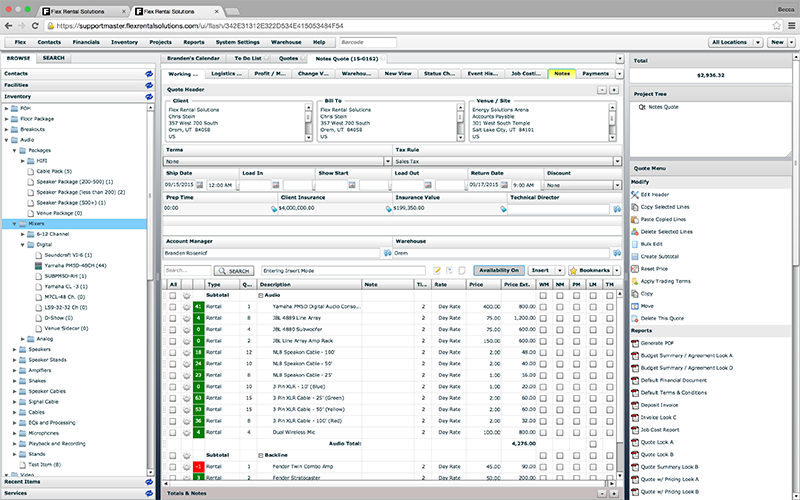800x500 pixels.
Task: Open the Load In calendar picker
Action: tap(276, 185)
